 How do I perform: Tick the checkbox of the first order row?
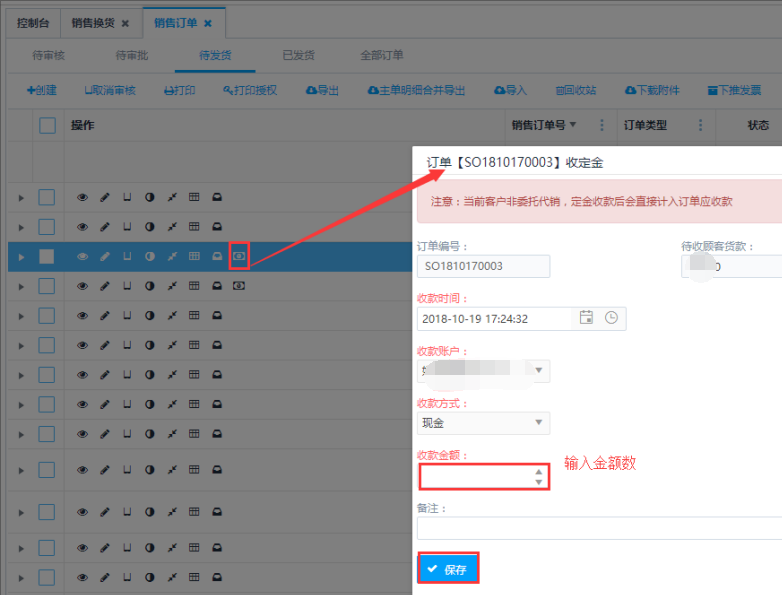(47, 197)
